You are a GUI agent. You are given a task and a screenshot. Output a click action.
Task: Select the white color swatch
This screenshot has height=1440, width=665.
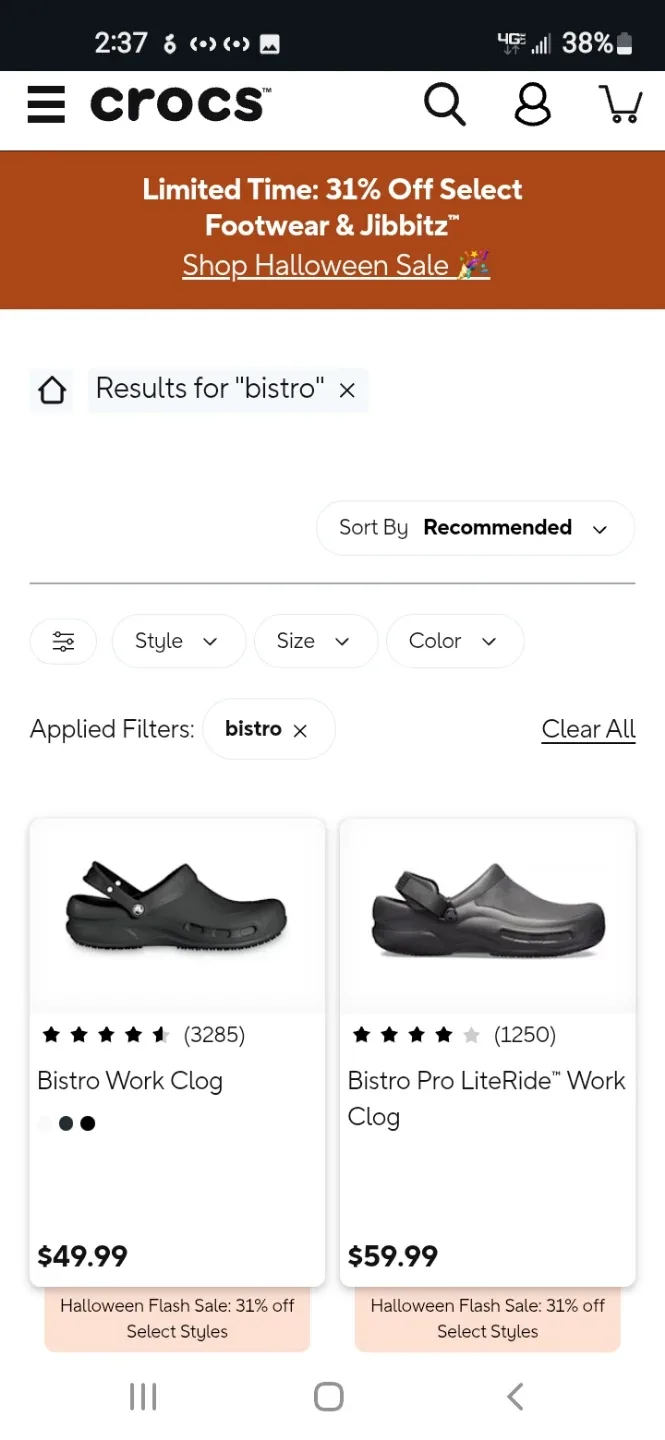pos(44,1123)
